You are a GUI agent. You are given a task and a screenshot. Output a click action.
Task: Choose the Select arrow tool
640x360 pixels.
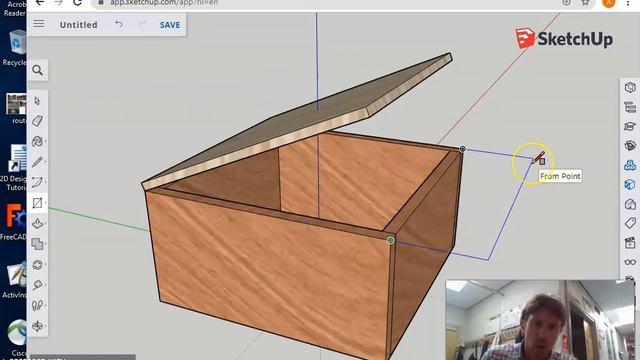(38, 101)
